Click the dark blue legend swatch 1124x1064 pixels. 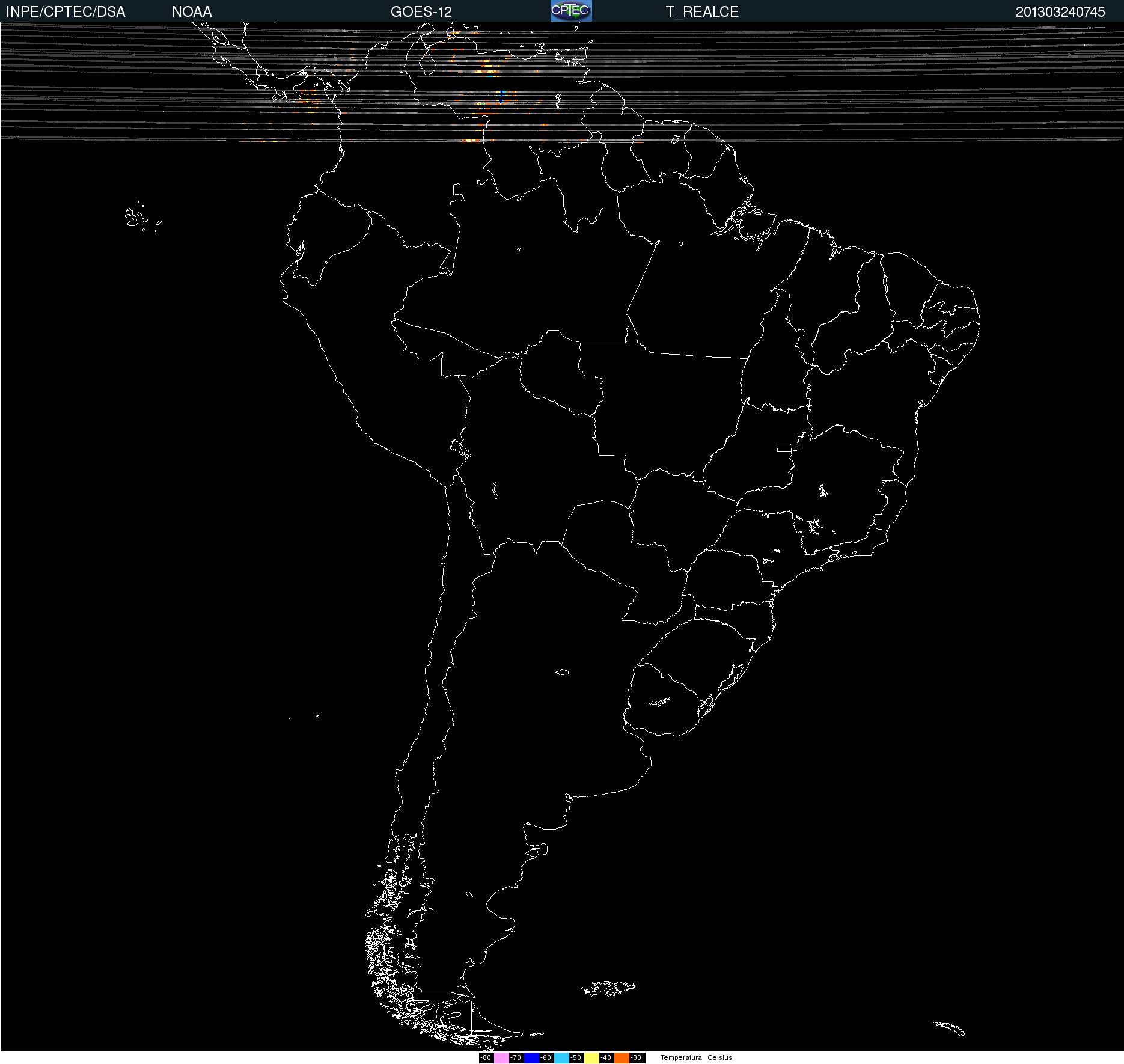pyautogui.click(x=531, y=1058)
